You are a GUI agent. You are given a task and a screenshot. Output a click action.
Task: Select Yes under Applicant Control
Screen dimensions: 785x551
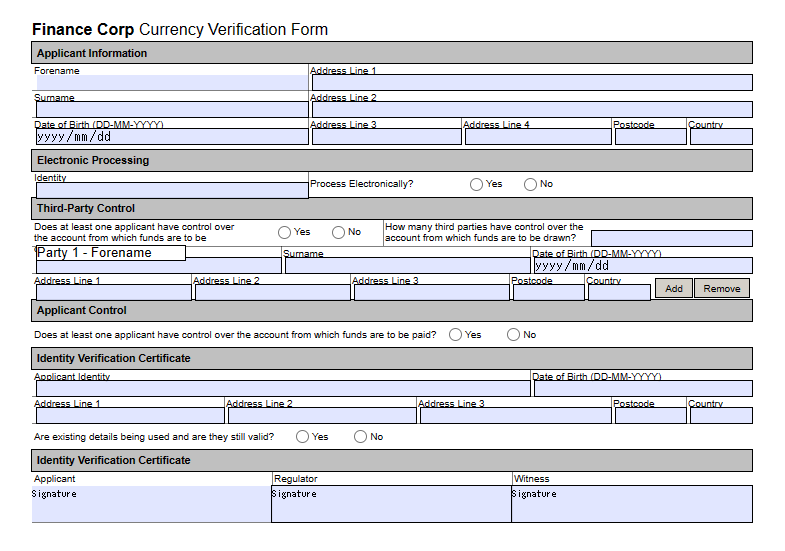(456, 335)
